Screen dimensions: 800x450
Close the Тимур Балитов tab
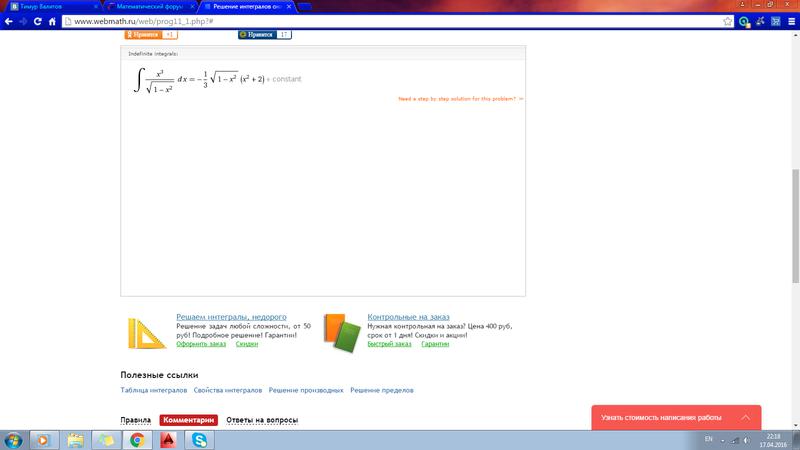pos(96,7)
